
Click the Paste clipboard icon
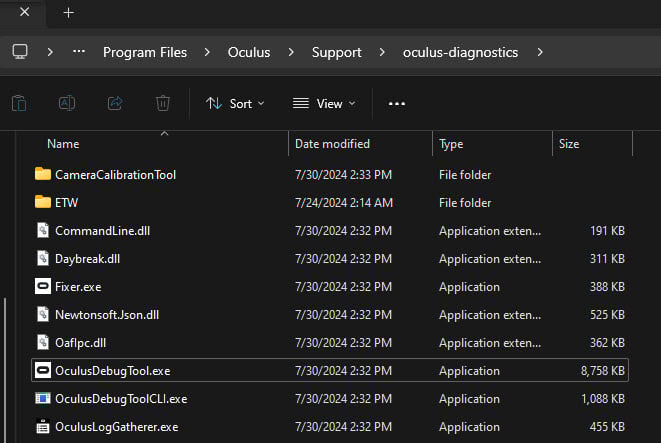coord(19,103)
